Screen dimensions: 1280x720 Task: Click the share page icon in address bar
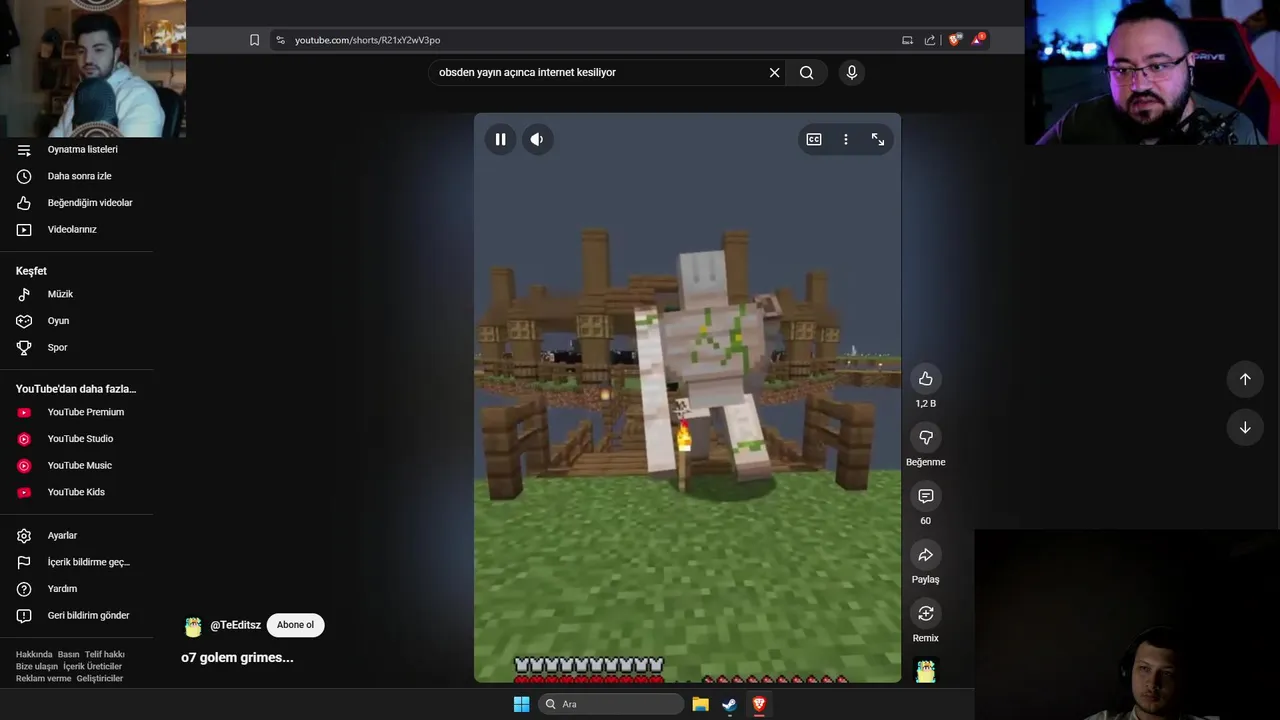(930, 40)
